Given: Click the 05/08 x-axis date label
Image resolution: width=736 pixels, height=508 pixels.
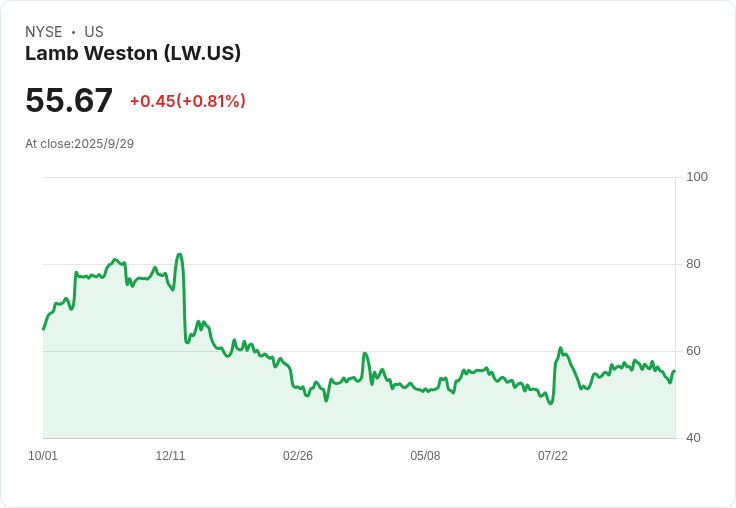Looking at the screenshot, I should (425, 456).
